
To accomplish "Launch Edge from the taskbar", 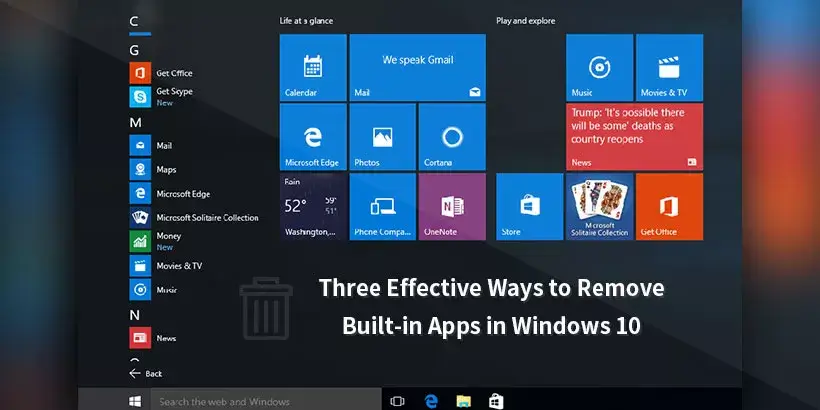I will click(x=431, y=401).
